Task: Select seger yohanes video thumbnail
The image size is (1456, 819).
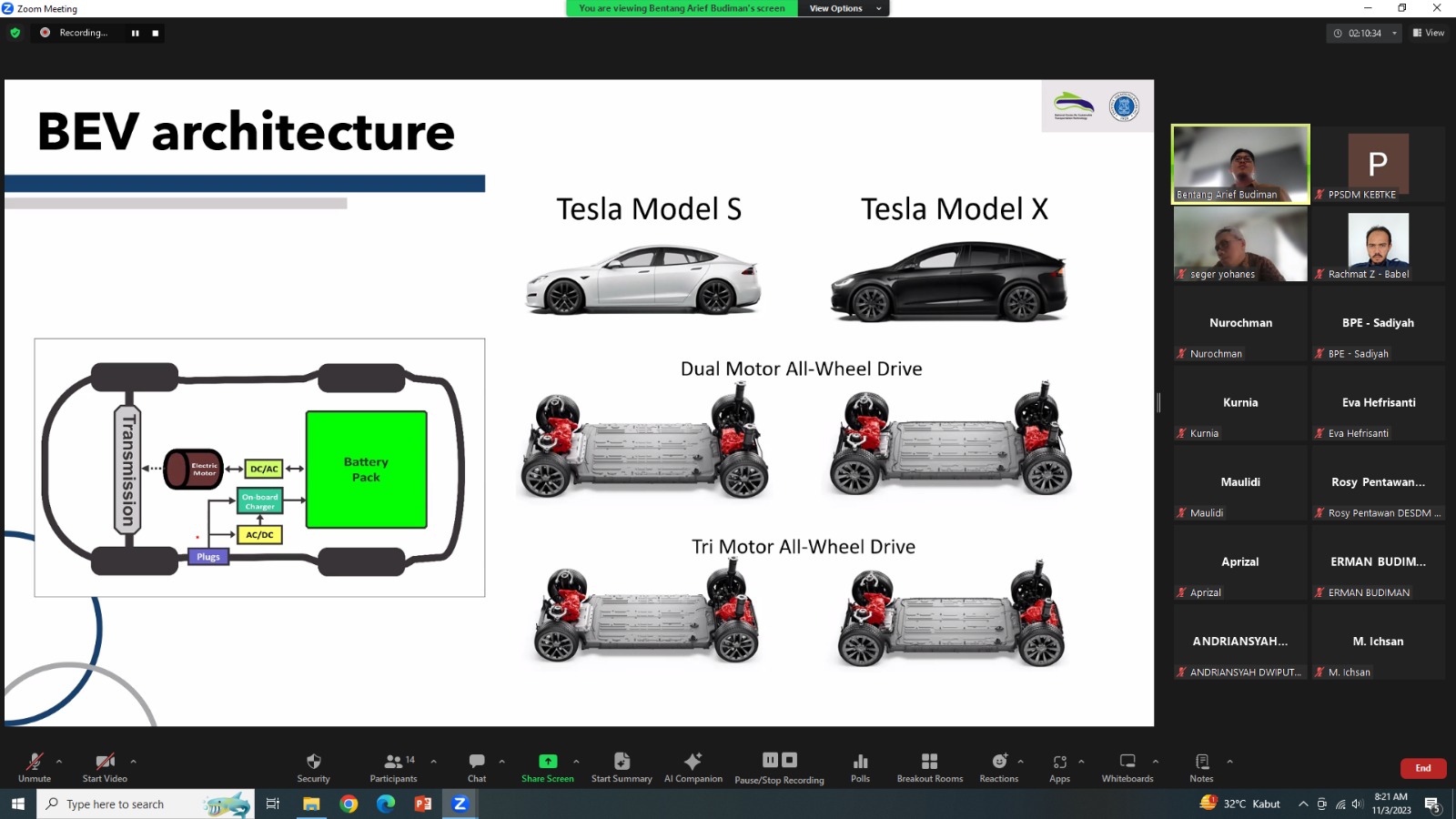Action: click(x=1240, y=244)
